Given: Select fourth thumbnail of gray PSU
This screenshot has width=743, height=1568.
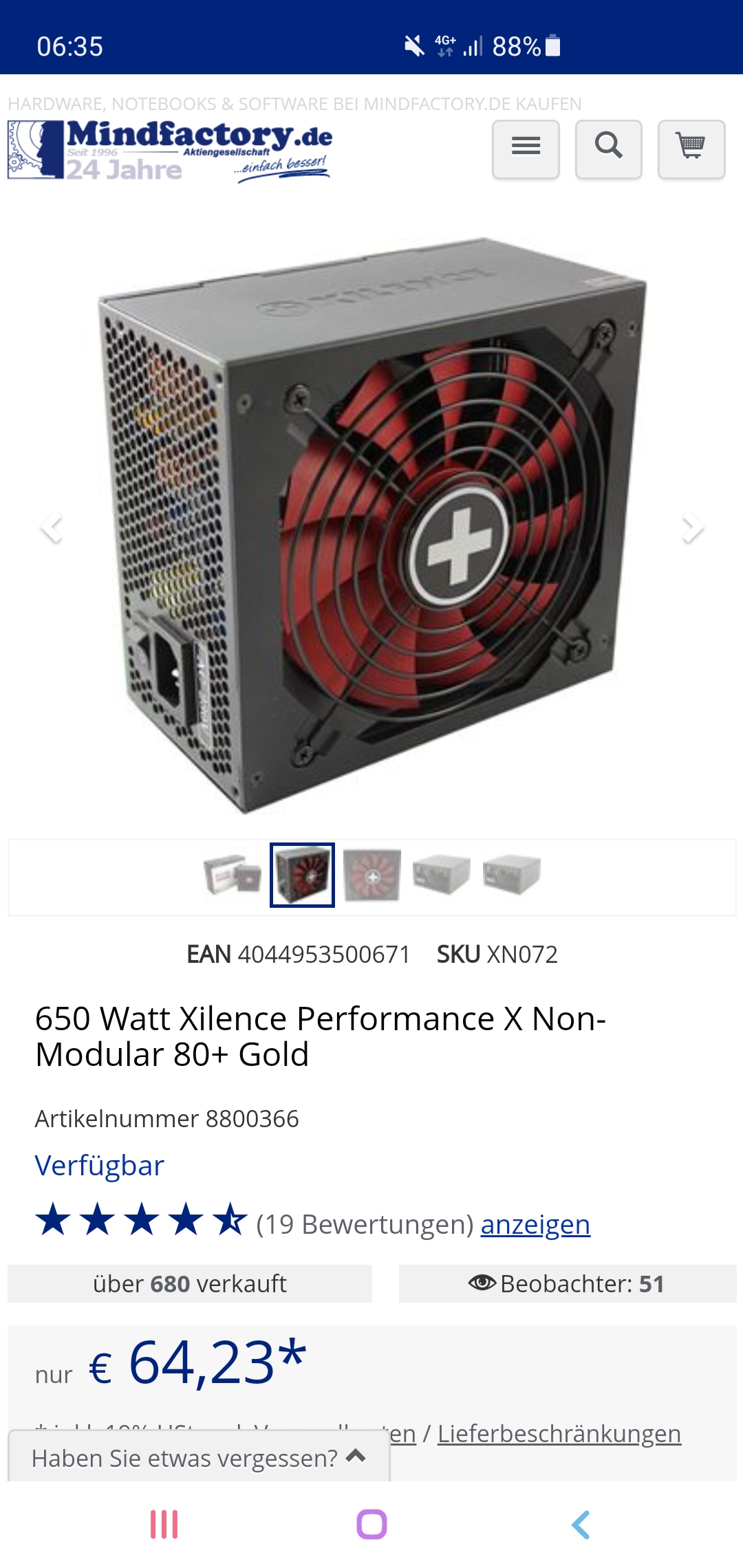Looking at the screenshot, I should [442, 875].
